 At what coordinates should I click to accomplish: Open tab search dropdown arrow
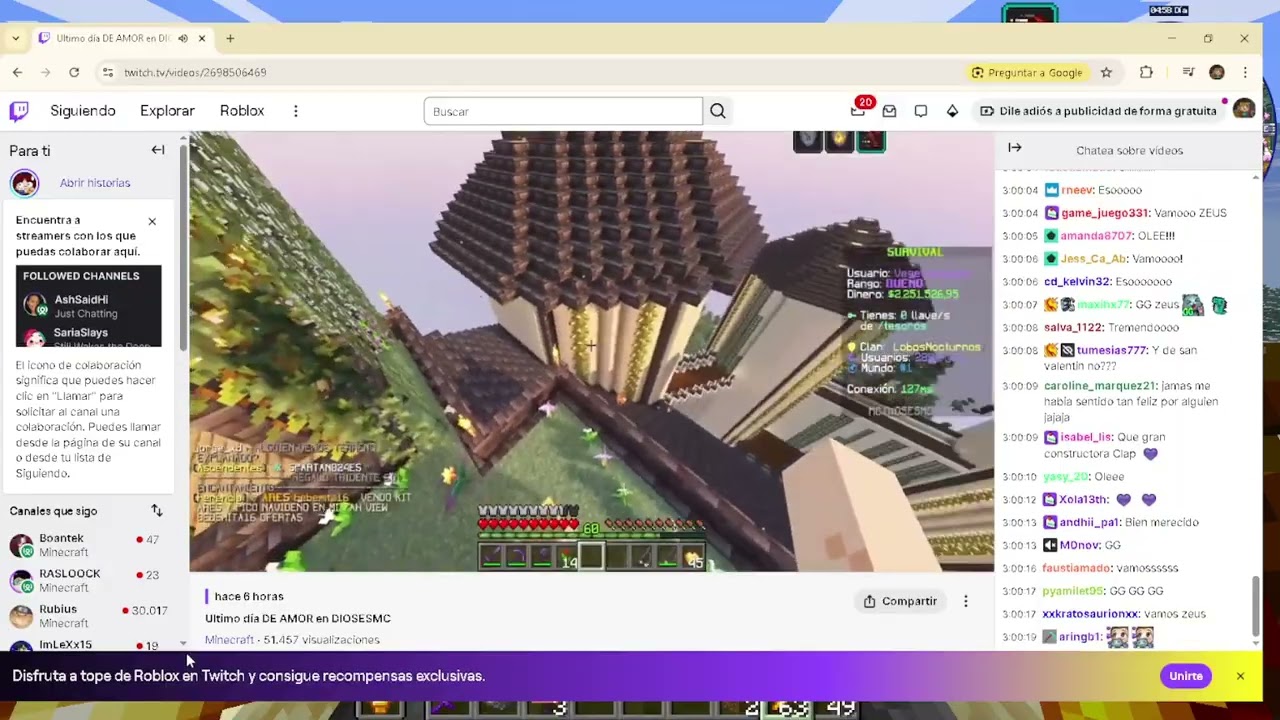(15, 38)
